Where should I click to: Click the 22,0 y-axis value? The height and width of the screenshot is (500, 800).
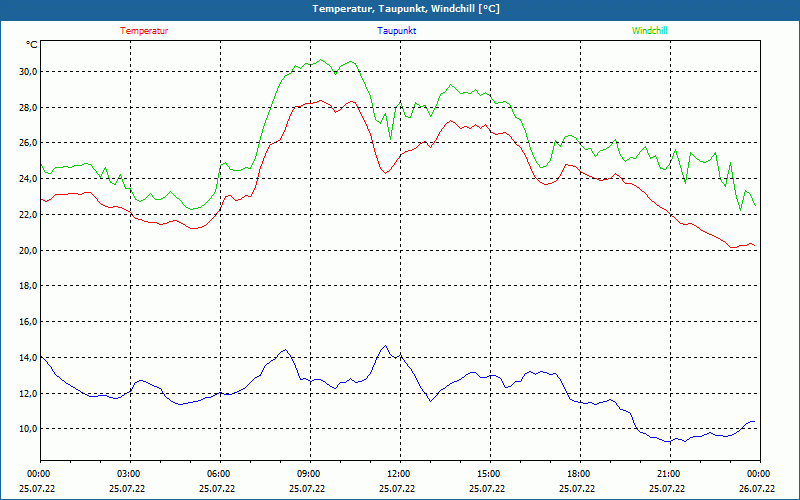(x=29, y=215)
